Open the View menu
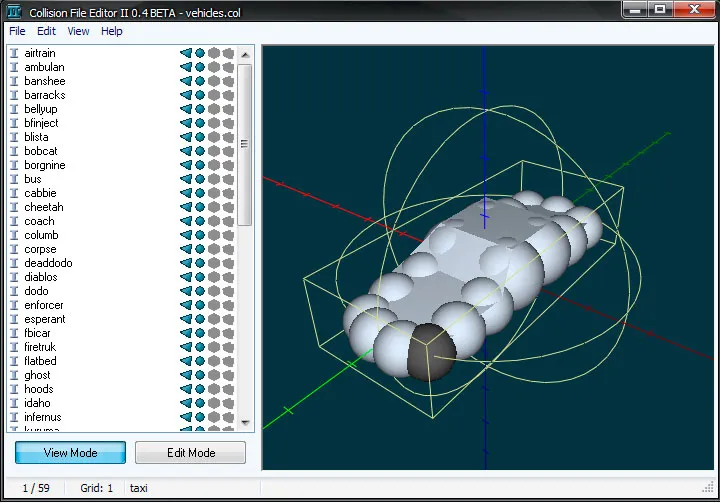Viewport: 720px width, 503px height. tap(78, 31)
